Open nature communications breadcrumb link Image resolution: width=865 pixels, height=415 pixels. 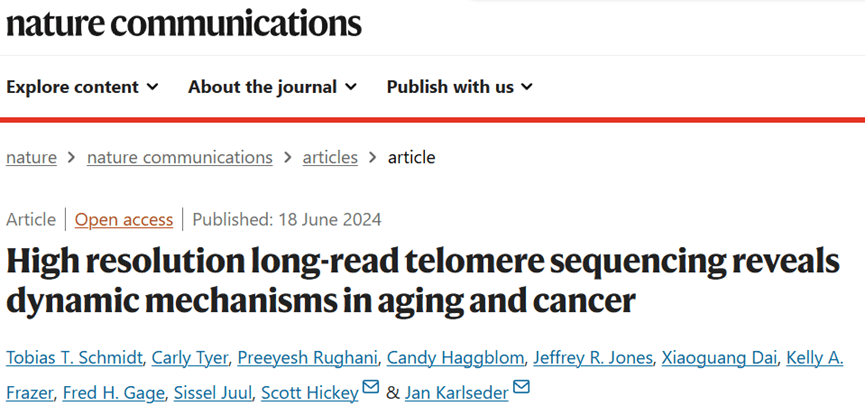click(x=180, y=157)
